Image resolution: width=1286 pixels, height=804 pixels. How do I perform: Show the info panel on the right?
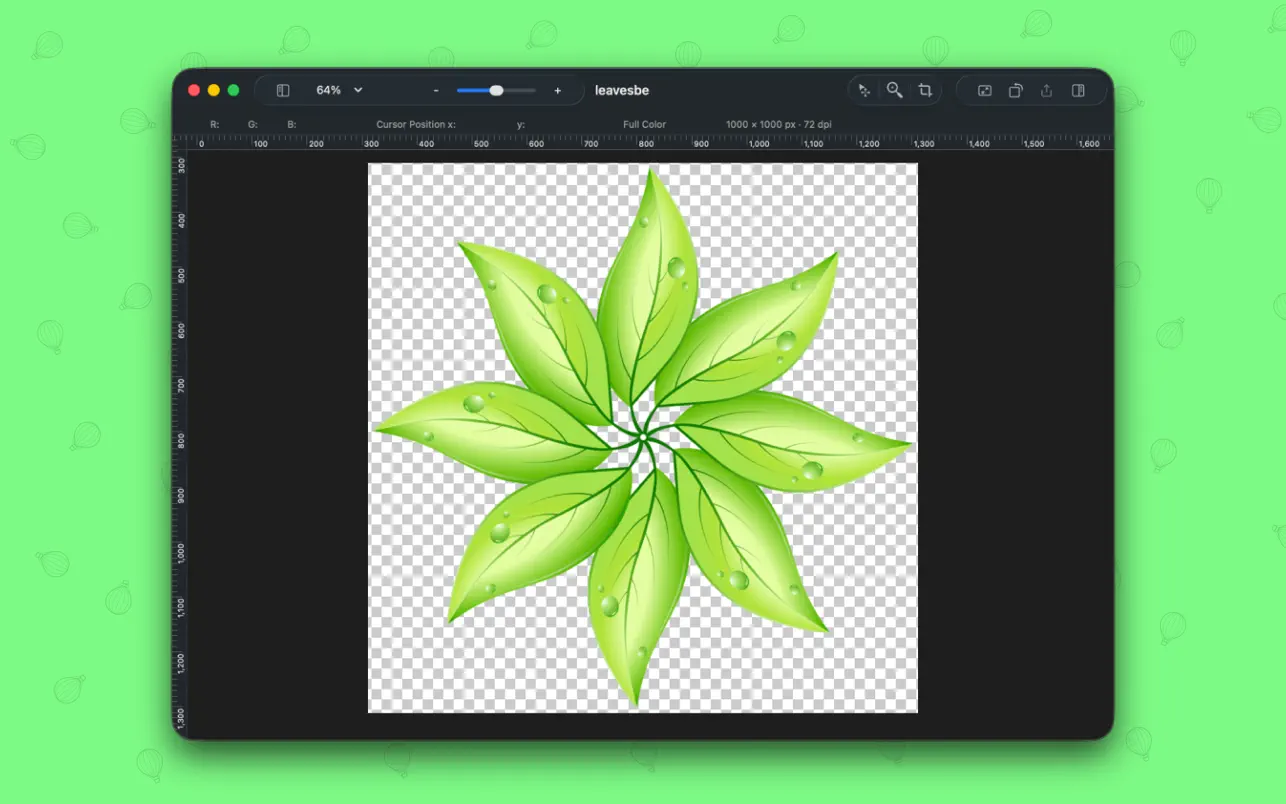tap(1078, 90)
